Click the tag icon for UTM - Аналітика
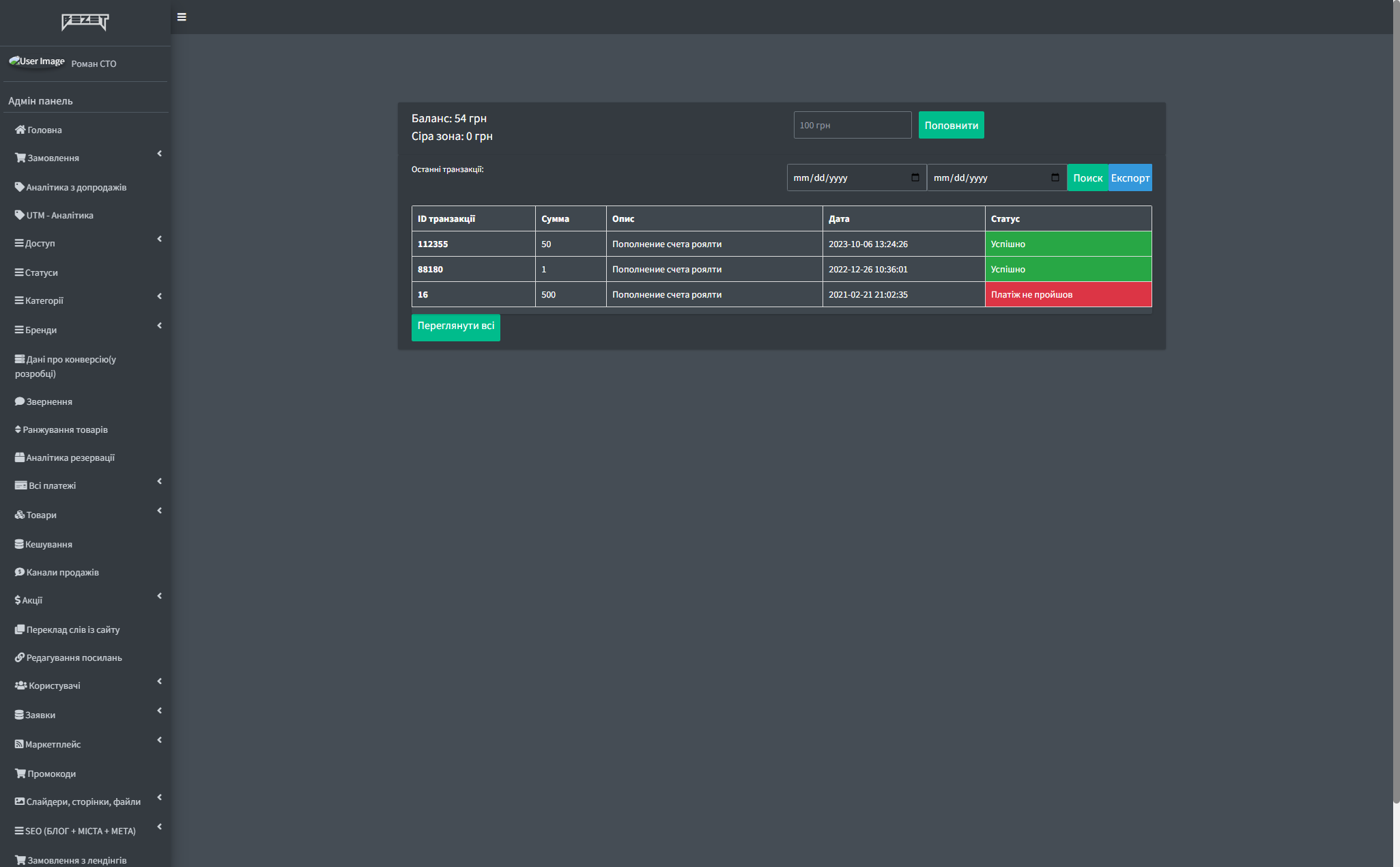1400x867 pixels. pos(20,215)
